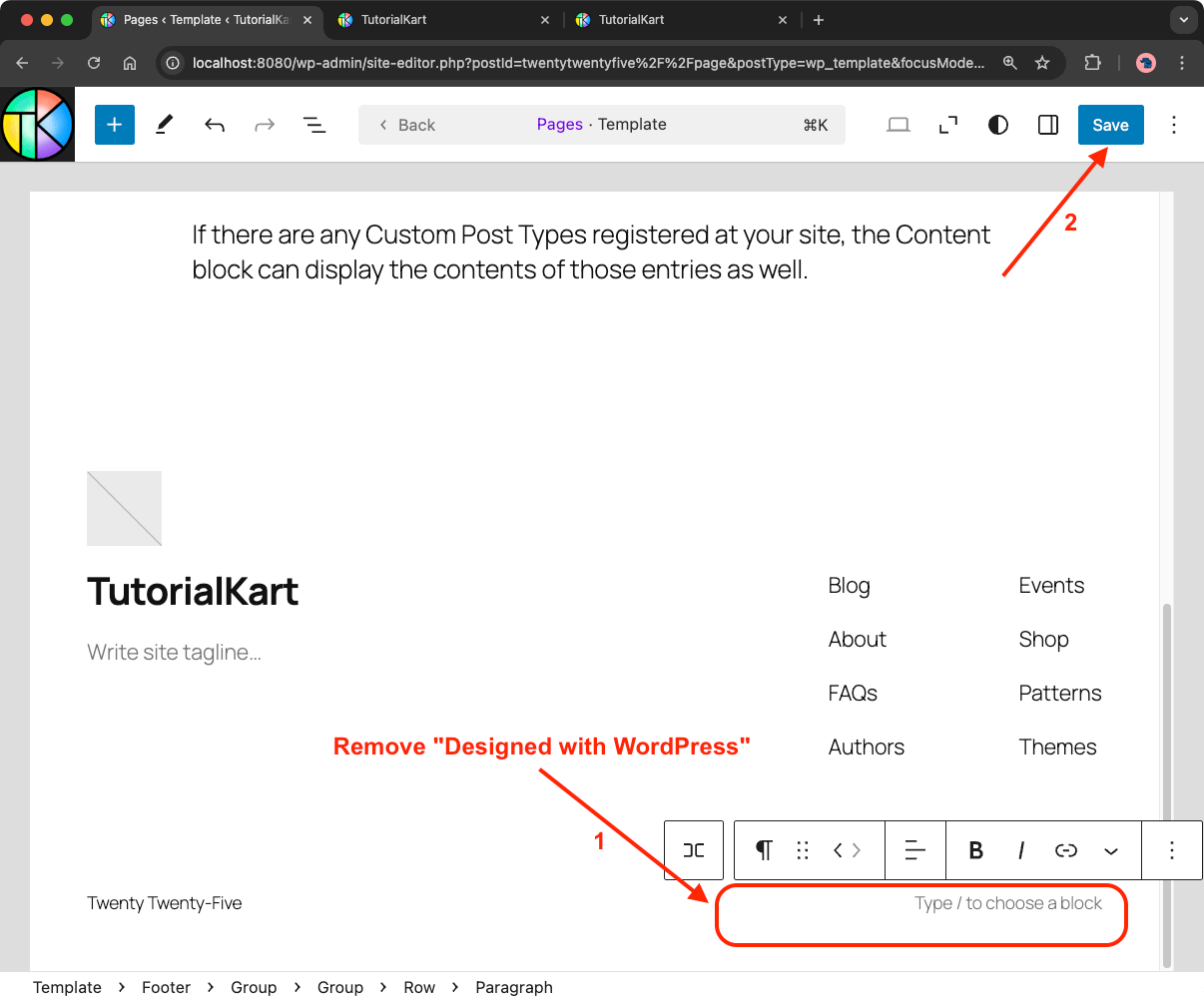Open the tab search dropdown arrow
This screenshot has height=1002, width=1204.
(x=1183, y=20)
